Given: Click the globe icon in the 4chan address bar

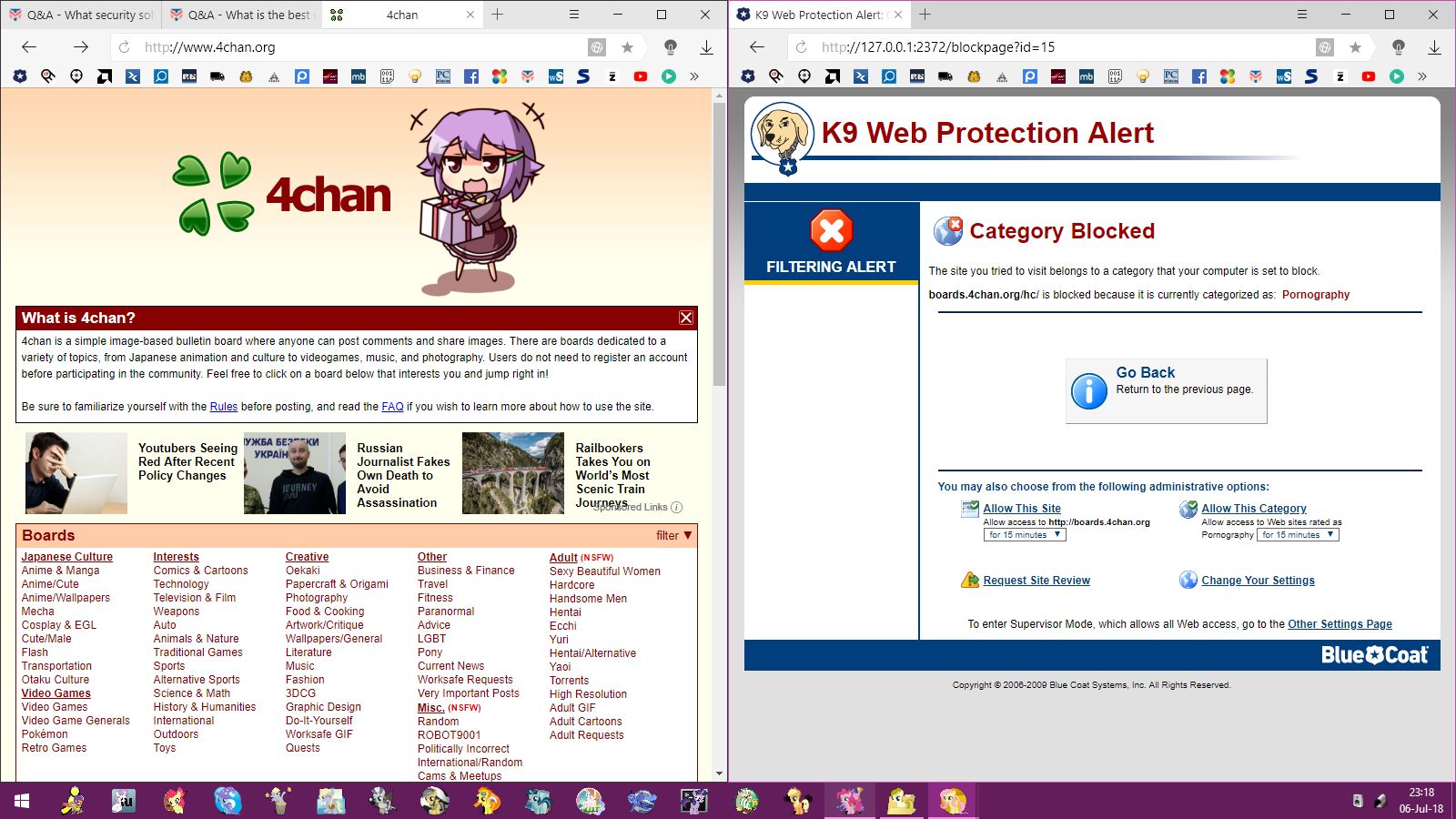Looking at the screenshot, I should coord(597,47).
